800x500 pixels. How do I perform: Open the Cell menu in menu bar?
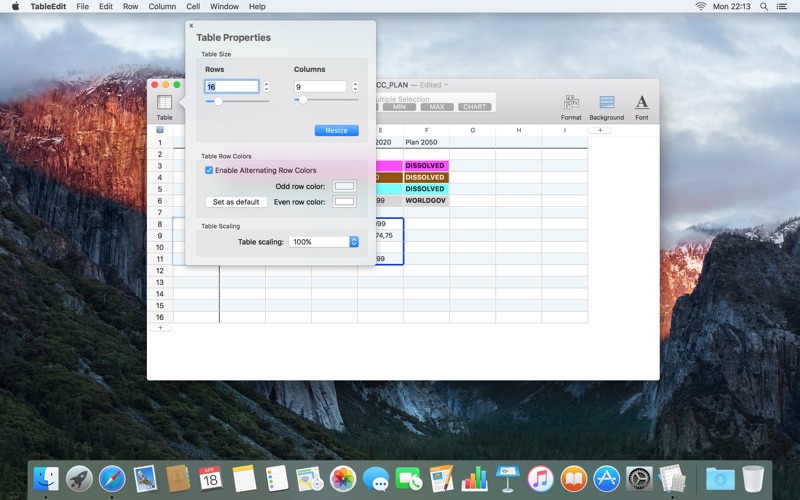pos(193,6)
